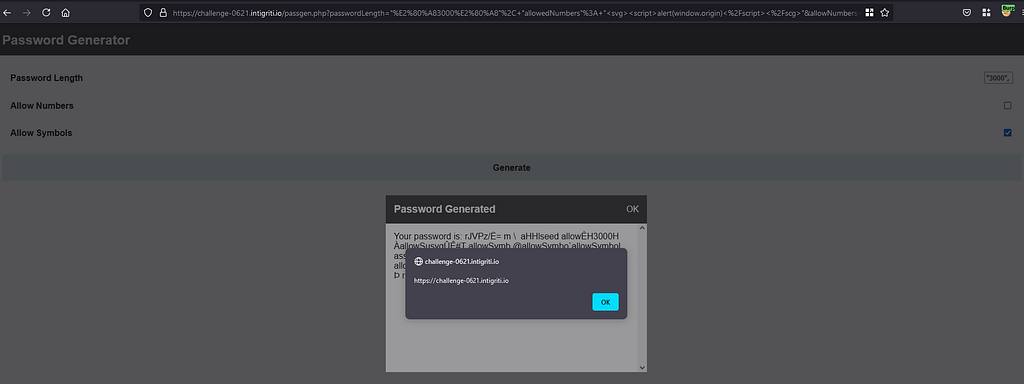
Task: Open tracking protection shield in address bar
Action: pyautogui.click(x=148, y=12)
